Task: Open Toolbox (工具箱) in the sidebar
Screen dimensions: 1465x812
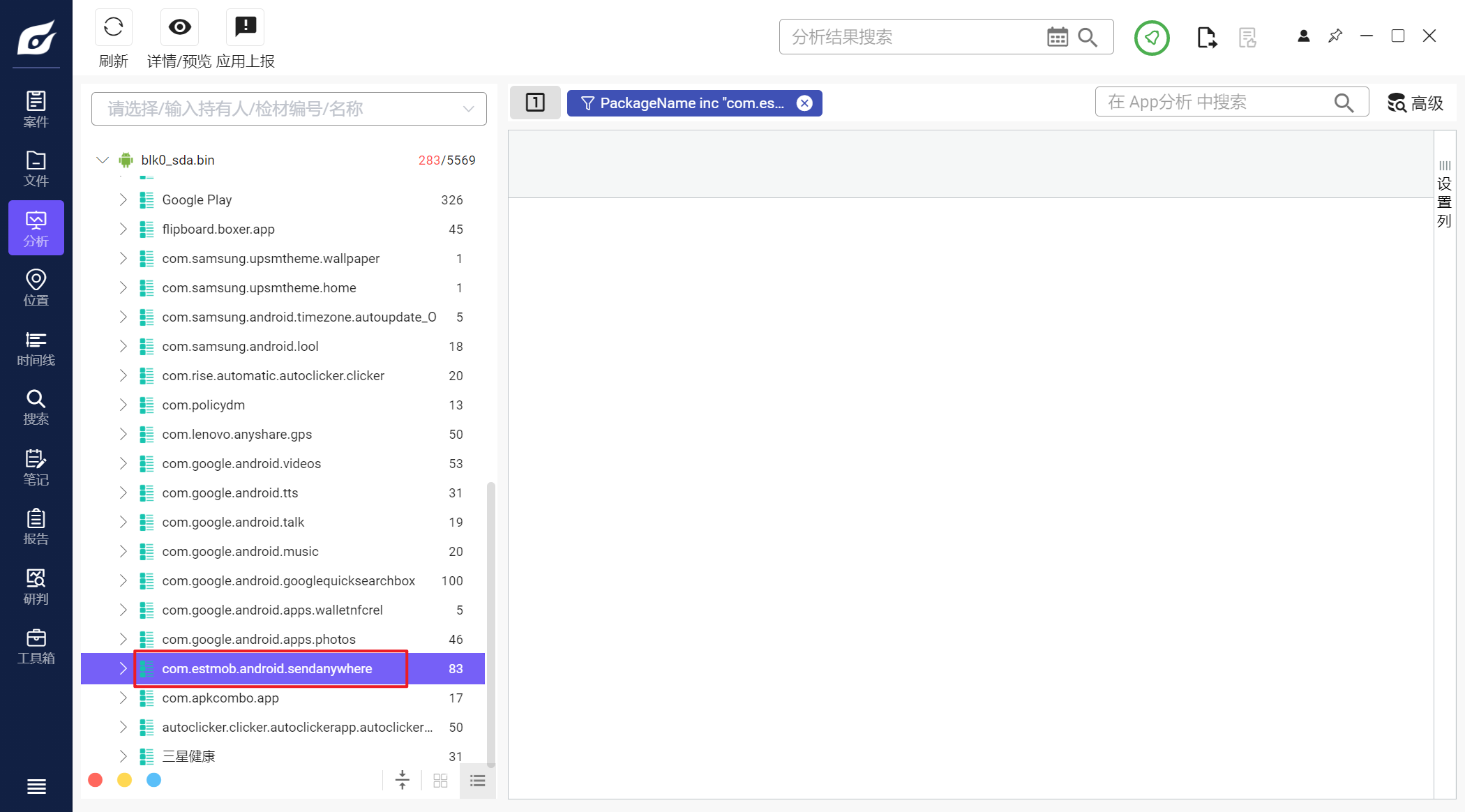Action: pos(36,647)
